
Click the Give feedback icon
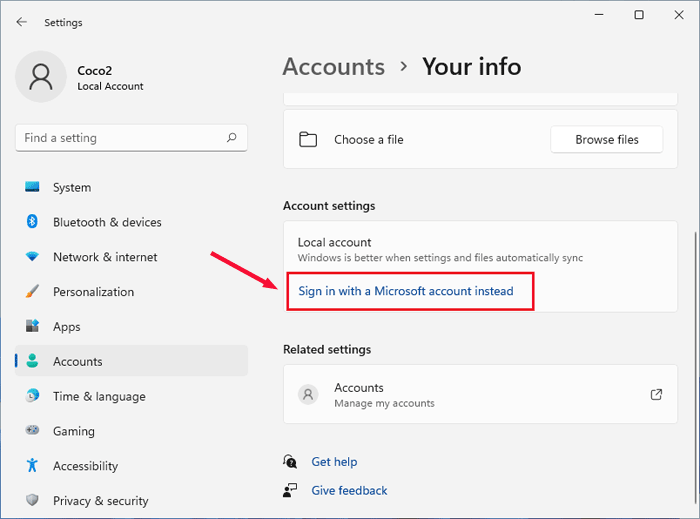pos(290,490)
